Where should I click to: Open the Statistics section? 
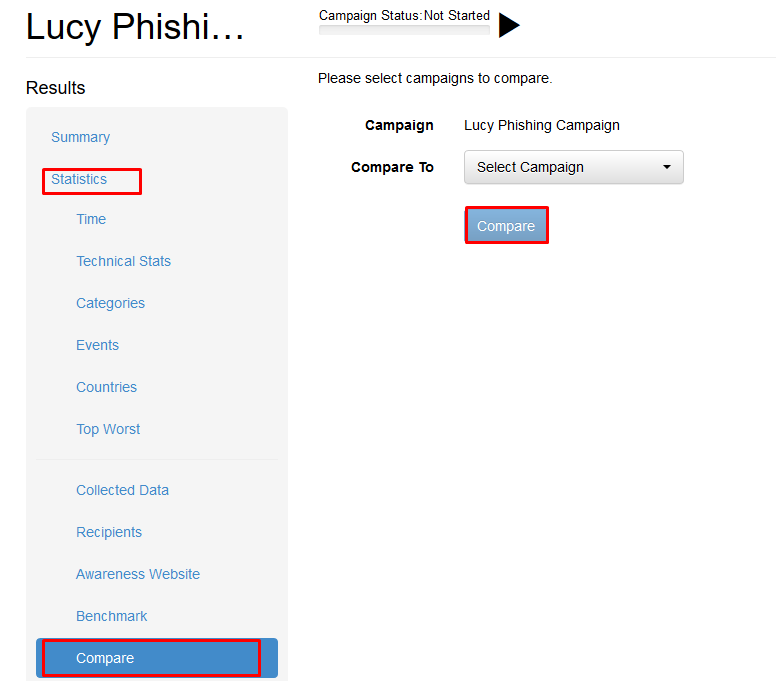pyautogui.click(x=79, y=179)
